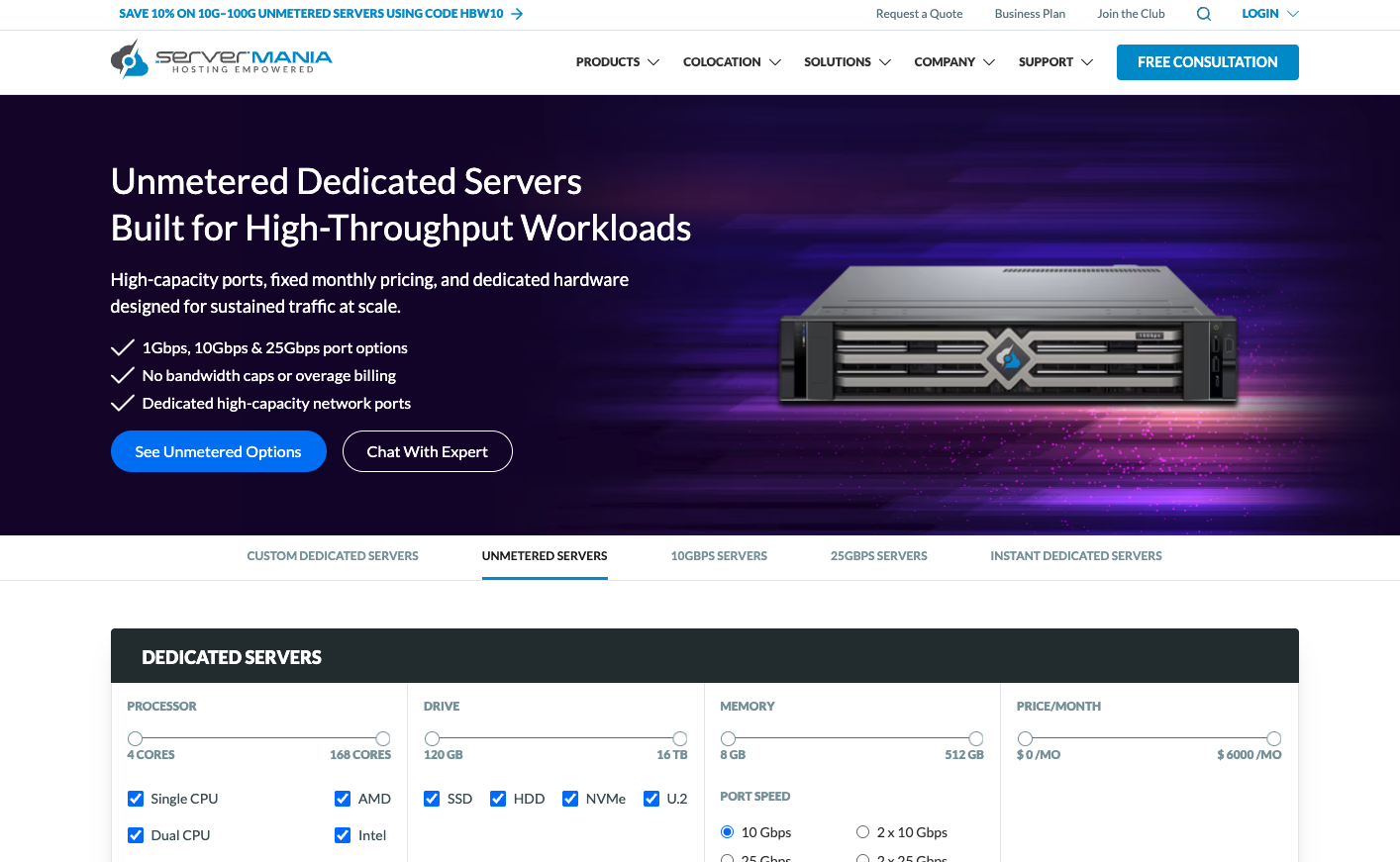Uncheck the SSD drive filter
This screenshot has width=1400, height=862.
432,799
